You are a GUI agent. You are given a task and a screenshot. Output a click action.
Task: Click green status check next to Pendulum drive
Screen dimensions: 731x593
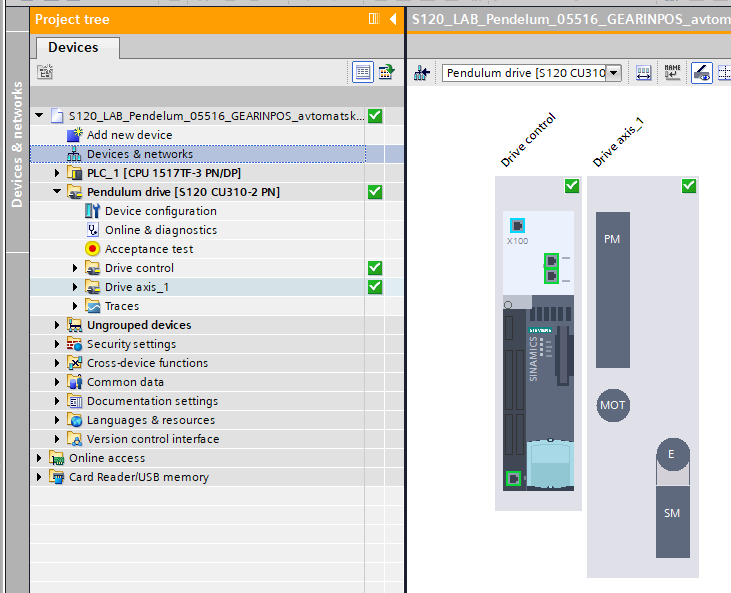[x=375, y=192]
